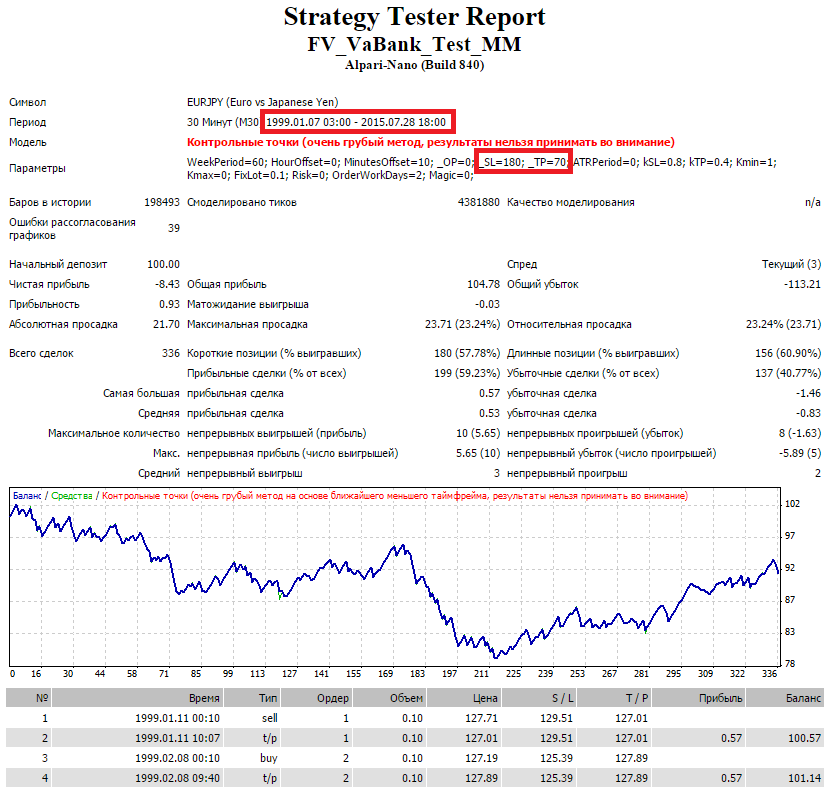Click the red Контрольные точки model warning text
The image size is (837, 793).
[431, 142]
